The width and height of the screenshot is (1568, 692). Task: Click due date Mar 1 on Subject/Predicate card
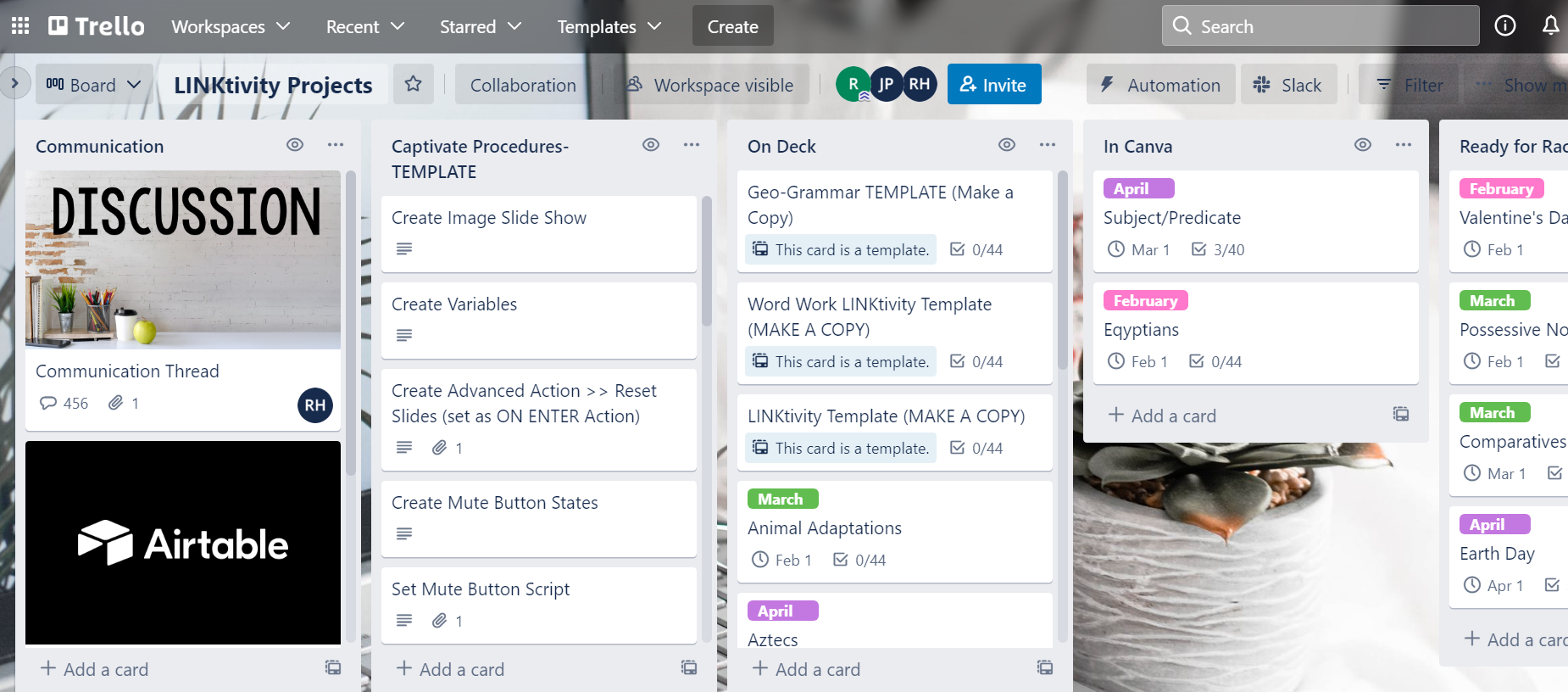[x=1138, y=249]
